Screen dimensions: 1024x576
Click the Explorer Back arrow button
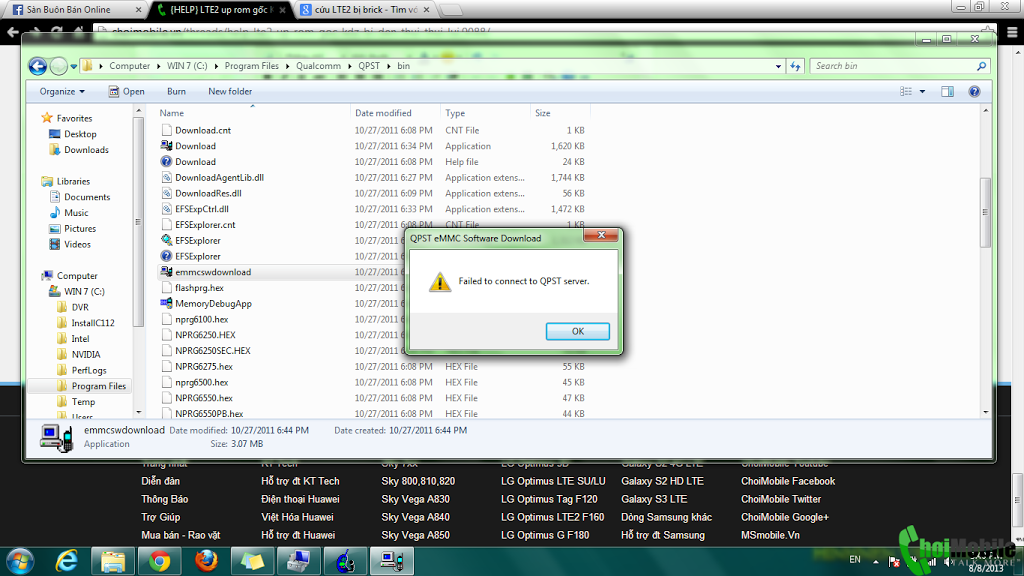38,67
